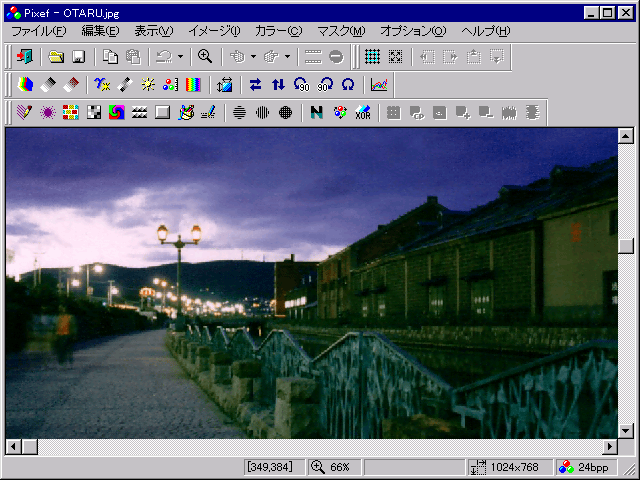This screenshot has width=640, height=480.
Task: Click the horizontal scrollbar thumb
Action: coord(29,447)
